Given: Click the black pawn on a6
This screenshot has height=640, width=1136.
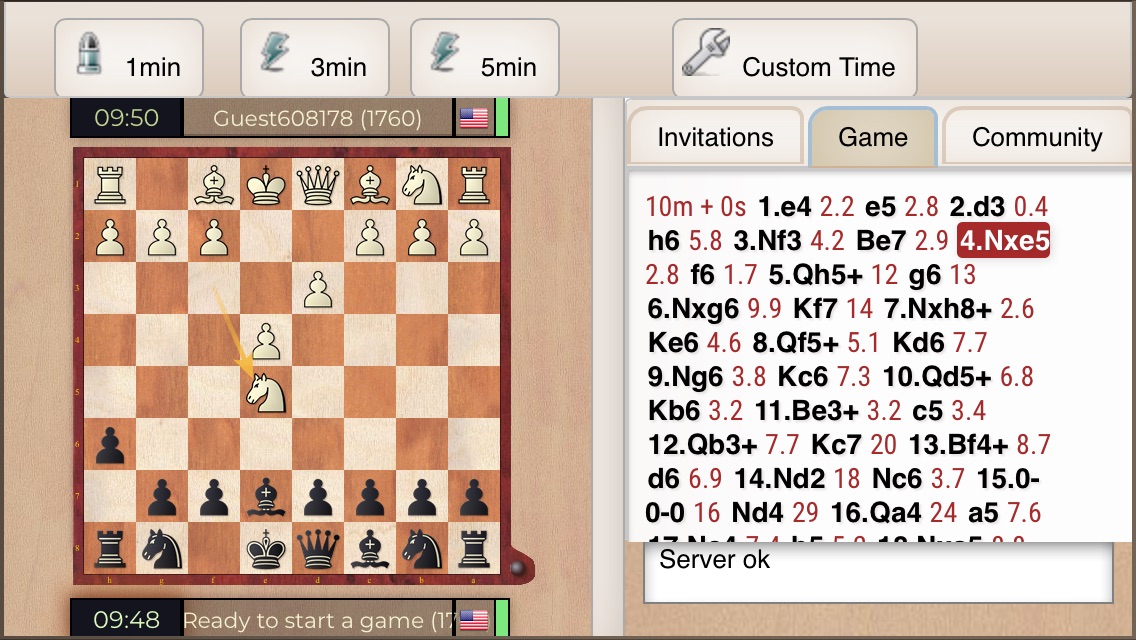Looking at the screenshot, I should tap(109, 444).
